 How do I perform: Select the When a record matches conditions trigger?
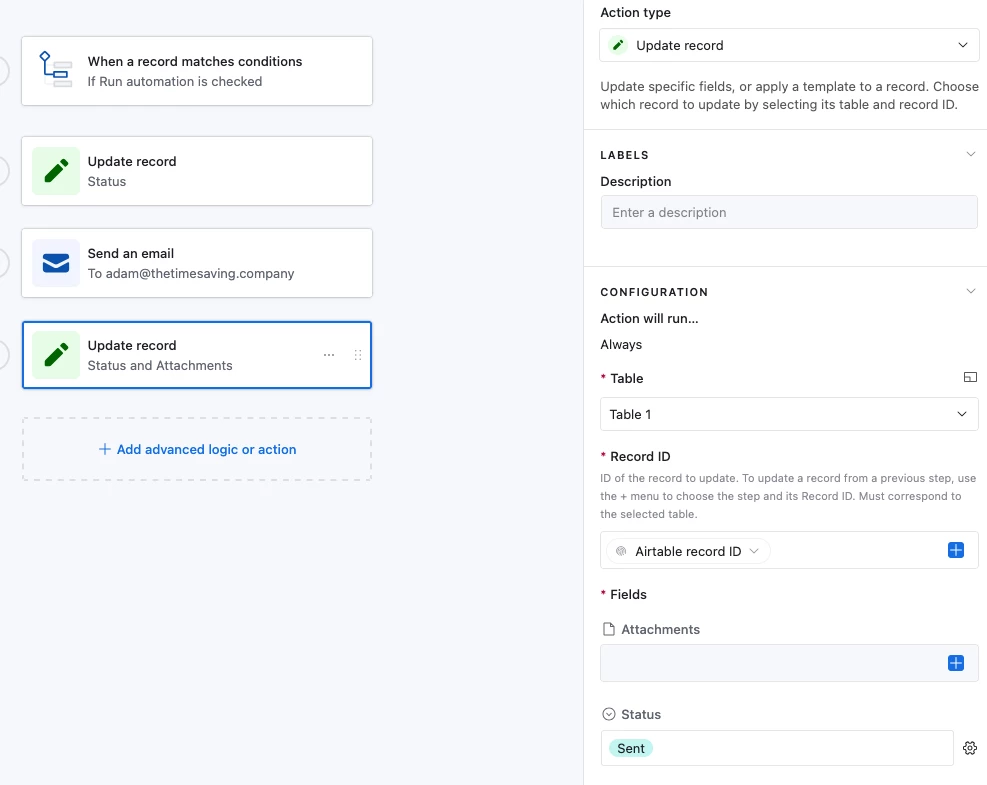(197, 71)
